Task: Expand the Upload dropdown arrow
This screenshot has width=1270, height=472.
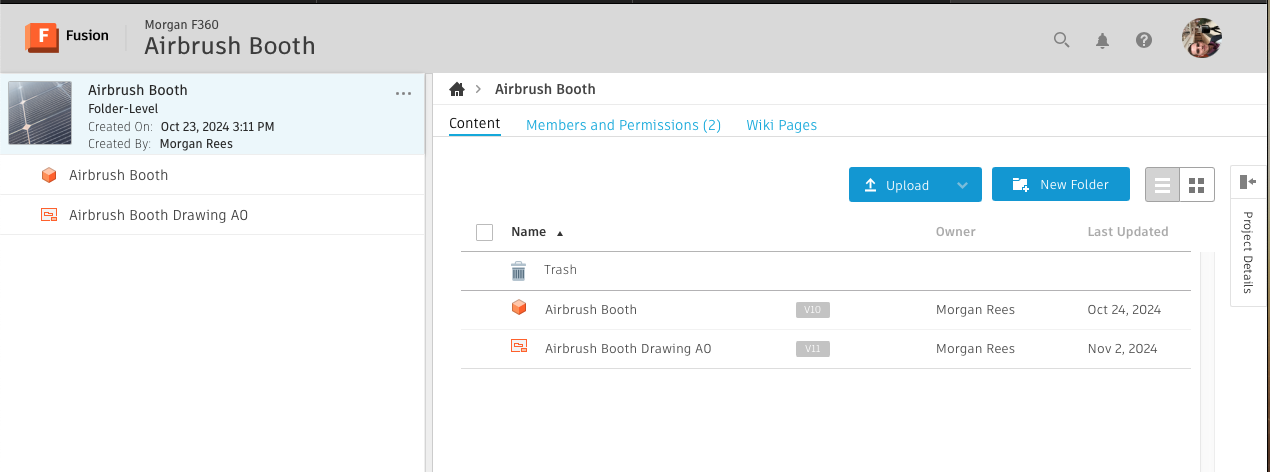Action: pos(962,185)
